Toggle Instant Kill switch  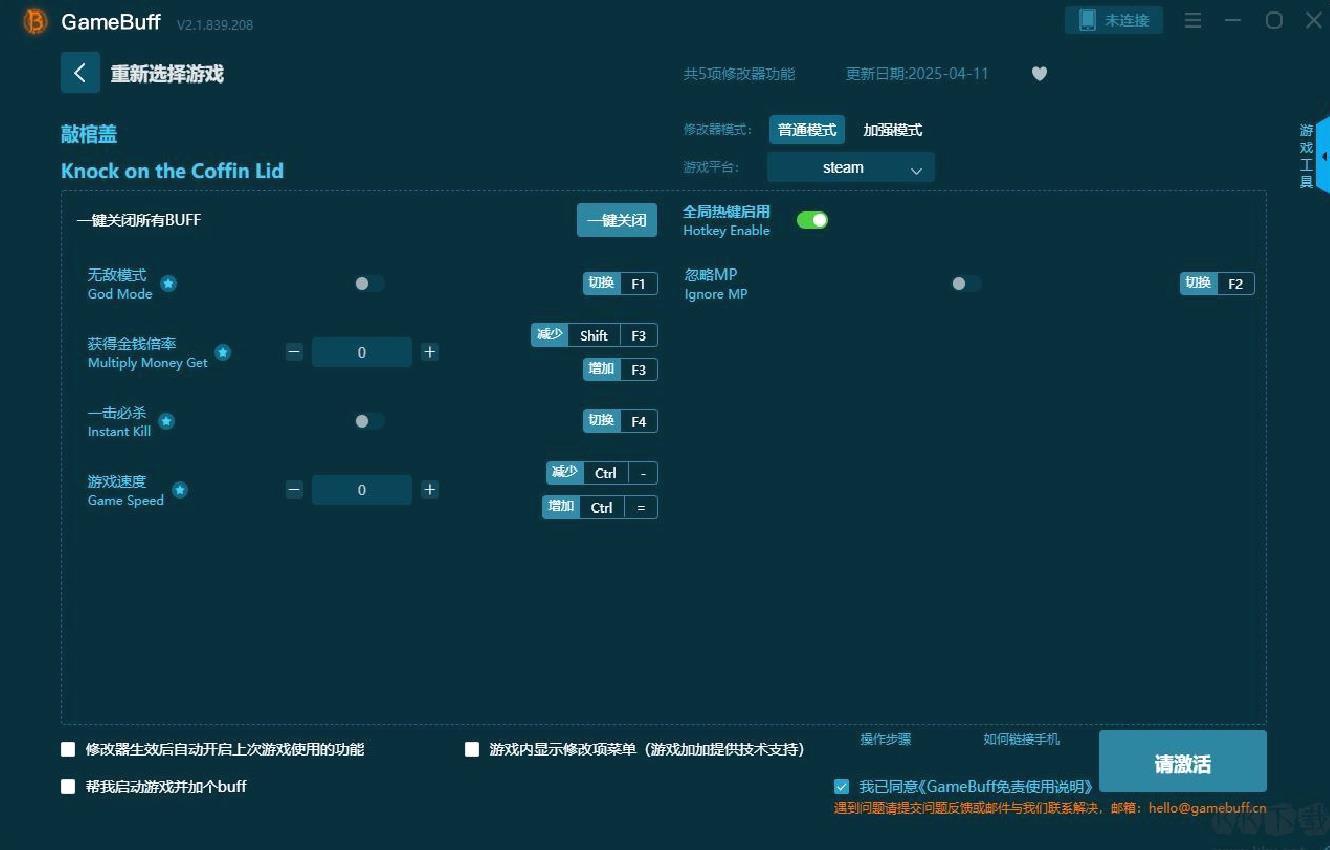point(369,421)
